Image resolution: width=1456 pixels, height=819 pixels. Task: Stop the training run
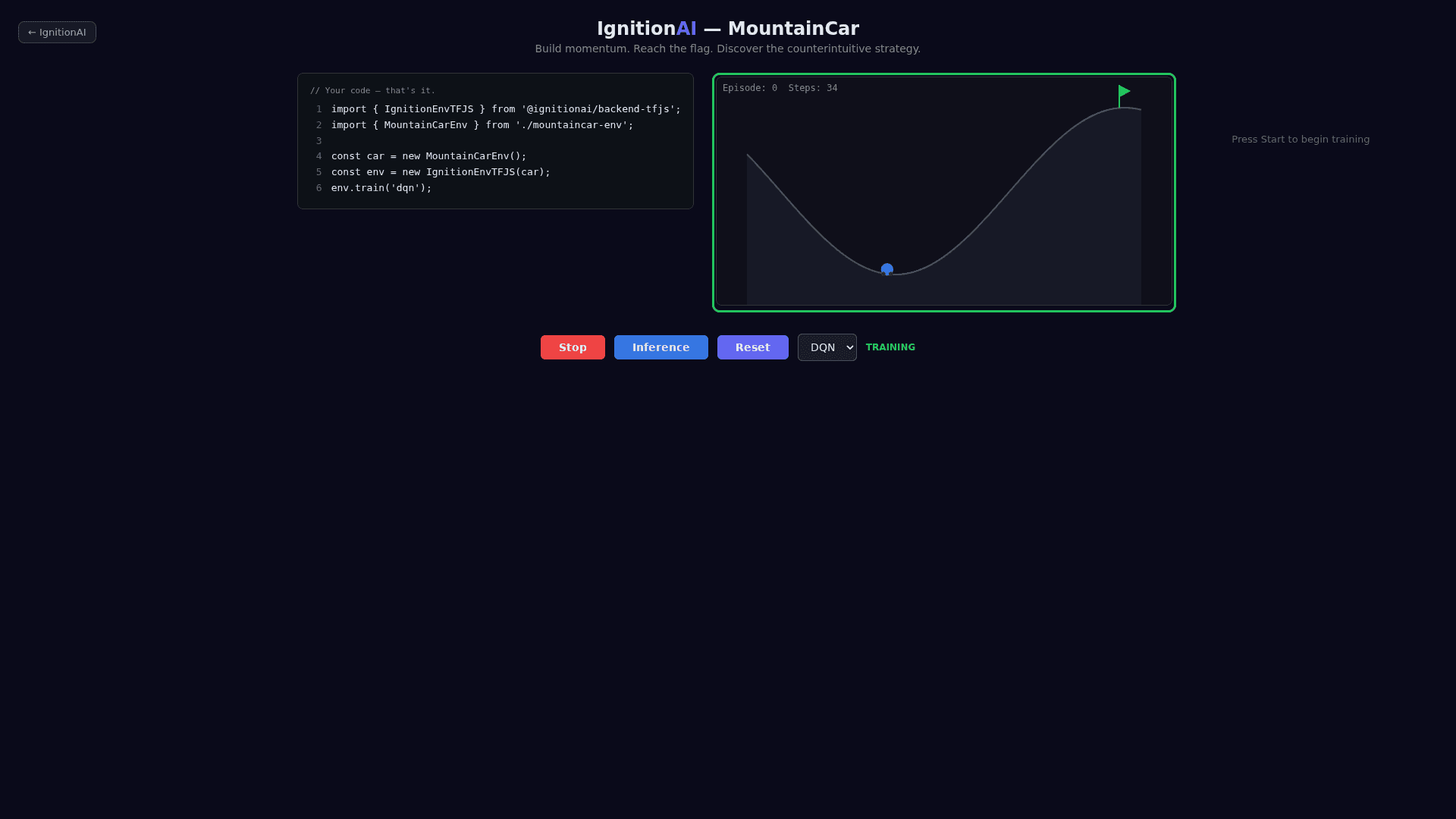573,347
